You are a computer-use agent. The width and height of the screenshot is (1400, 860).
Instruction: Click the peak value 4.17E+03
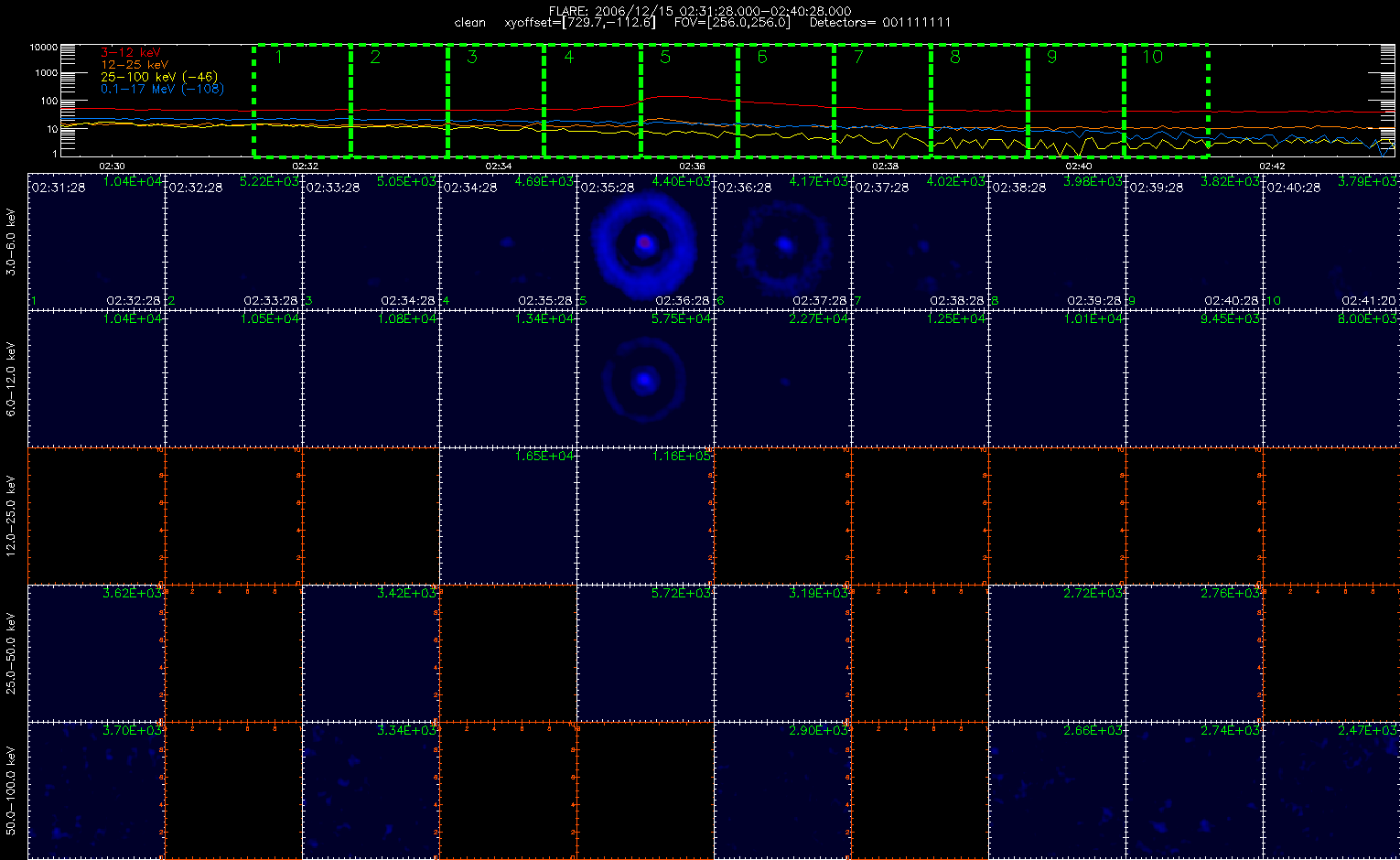coord(819,182)
